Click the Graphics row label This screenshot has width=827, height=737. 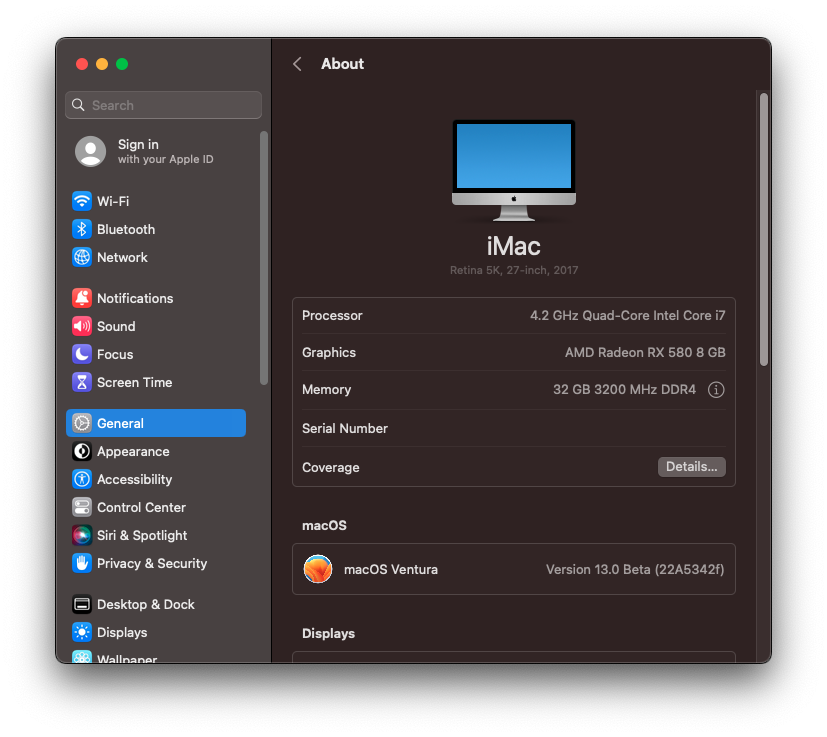pyautogui.click(x=329, y=352)
